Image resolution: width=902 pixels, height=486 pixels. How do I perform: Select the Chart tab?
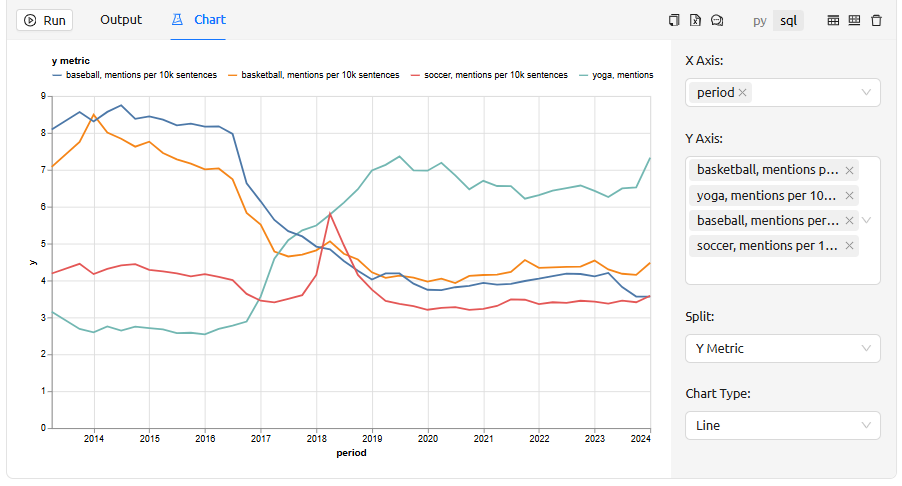pos(198,20)
